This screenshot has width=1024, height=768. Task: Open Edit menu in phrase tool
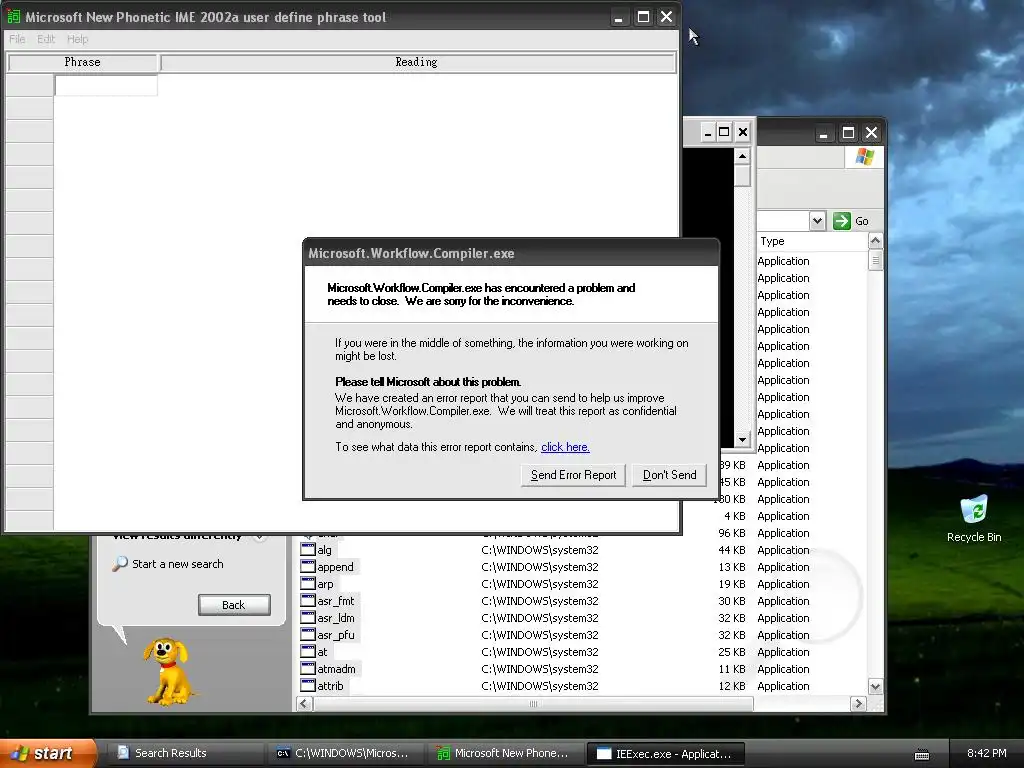pos(46,39)
